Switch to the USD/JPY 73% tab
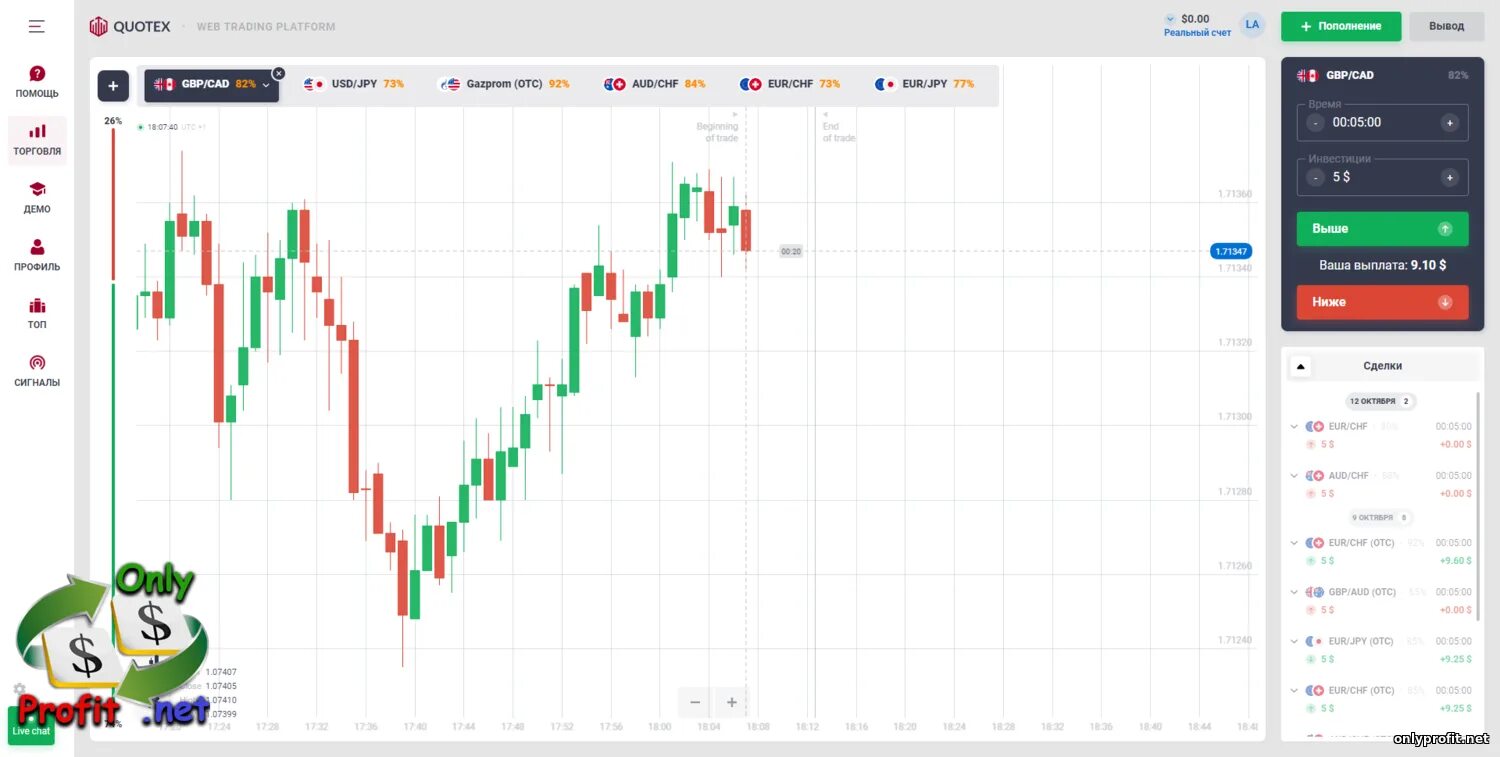Viewport: 1500px width, 757px height. tap(354, 84)
